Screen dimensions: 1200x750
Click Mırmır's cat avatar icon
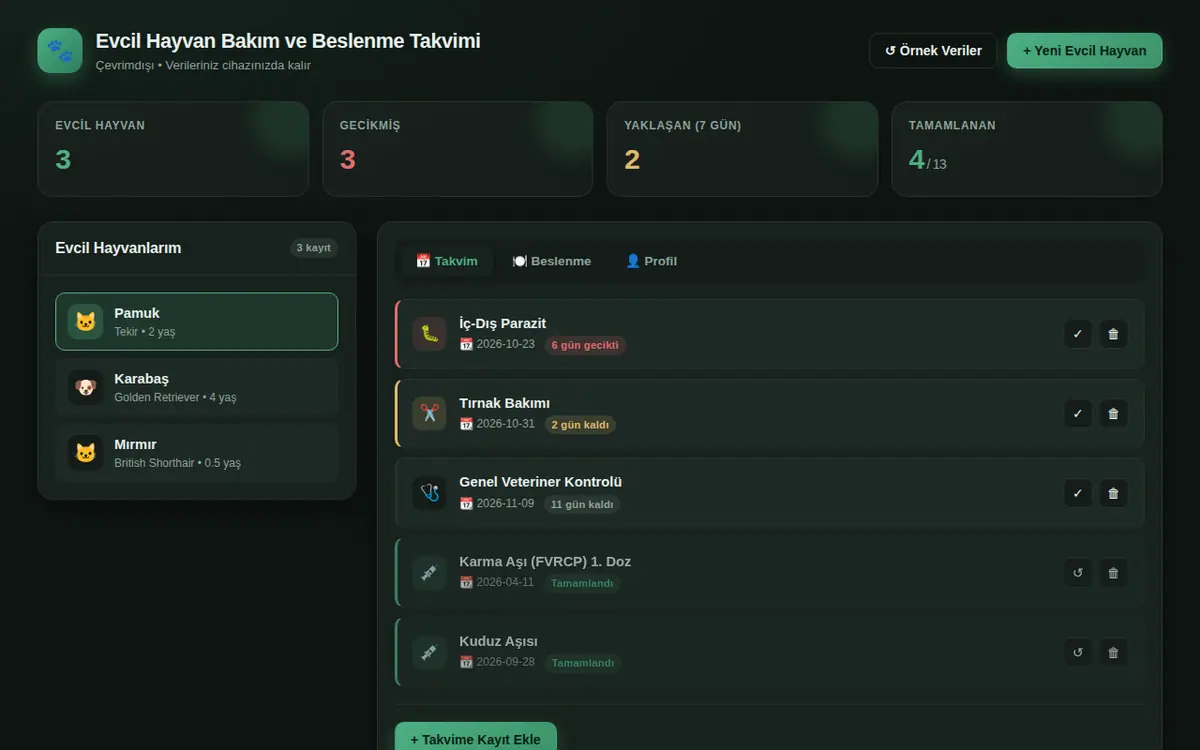point(86,453)
